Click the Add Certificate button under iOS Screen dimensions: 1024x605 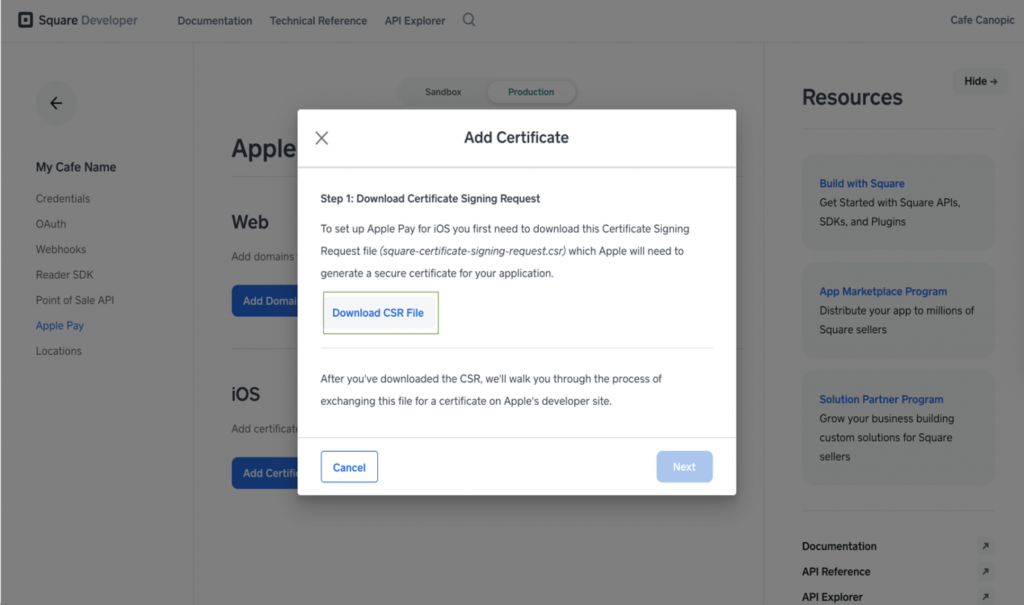click(x=264, y=474)
